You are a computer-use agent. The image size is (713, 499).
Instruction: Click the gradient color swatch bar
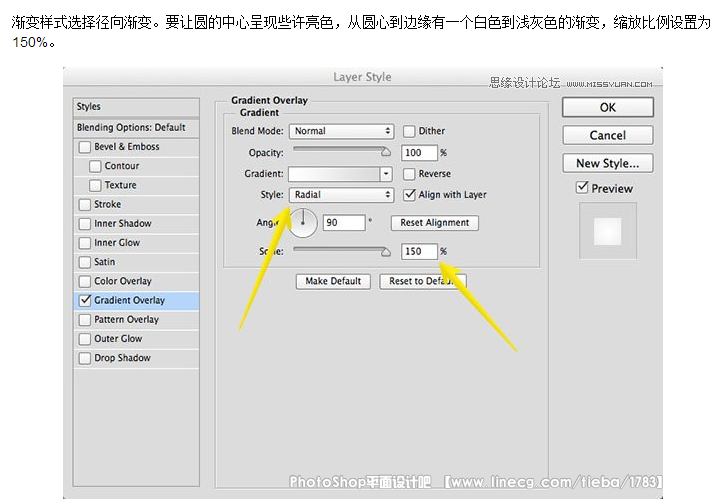[334, 174]
